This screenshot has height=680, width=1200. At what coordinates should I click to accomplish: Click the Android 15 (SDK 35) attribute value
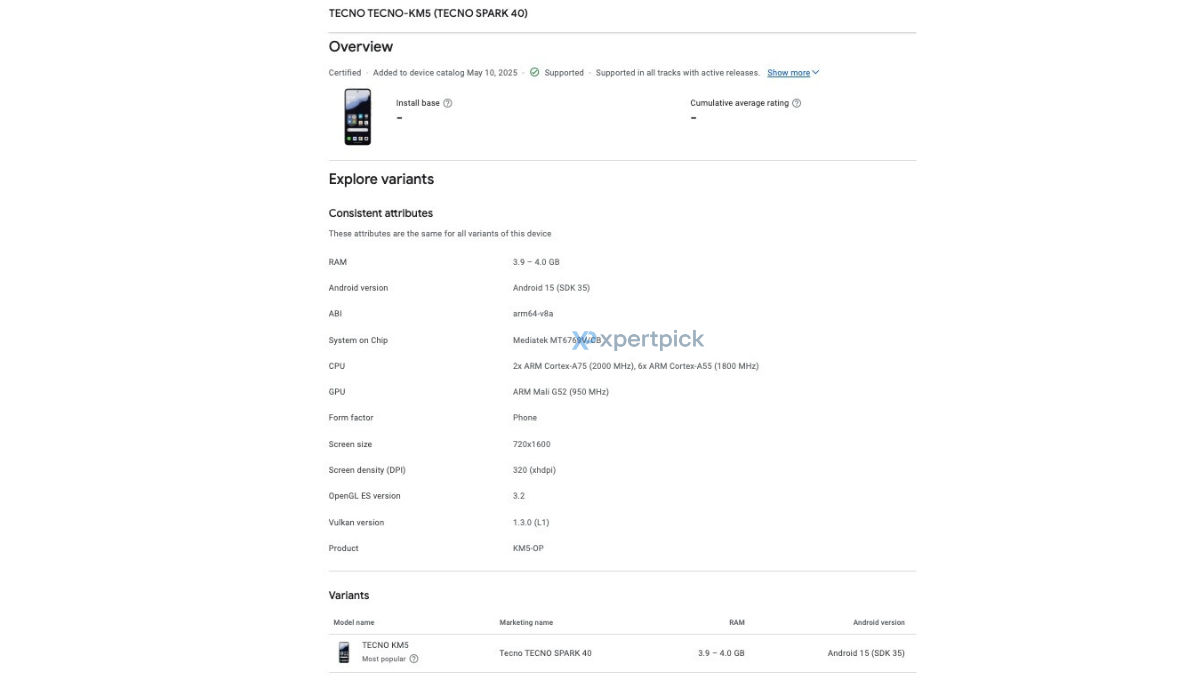pos(551,288)
